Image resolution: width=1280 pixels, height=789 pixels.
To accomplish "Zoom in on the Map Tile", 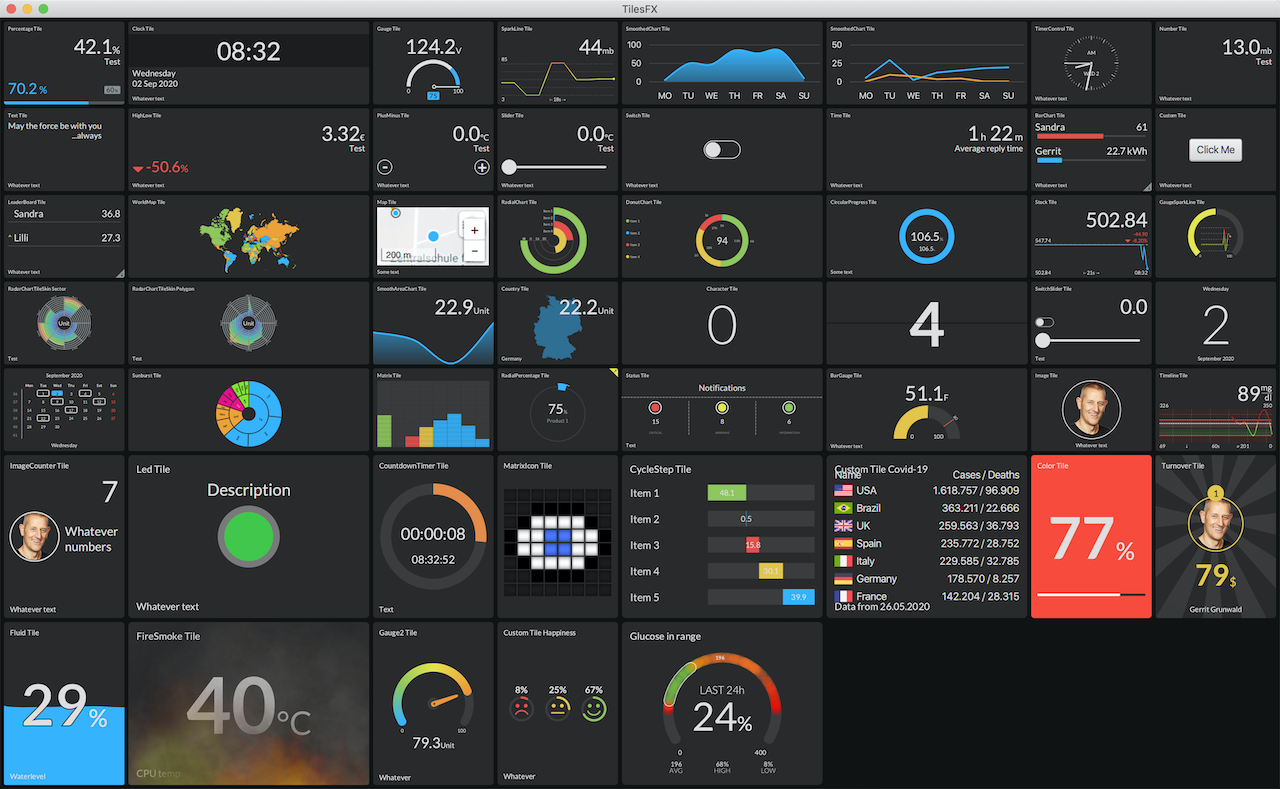I will 474,230.
